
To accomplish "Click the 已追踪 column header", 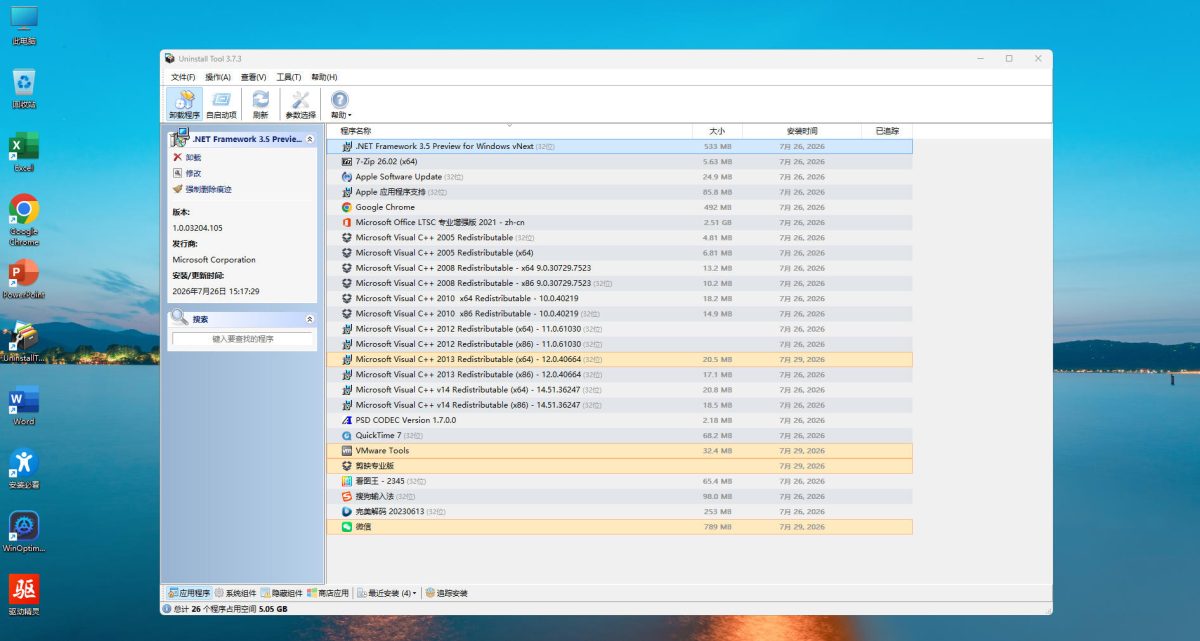I will (x=887, y=131).
